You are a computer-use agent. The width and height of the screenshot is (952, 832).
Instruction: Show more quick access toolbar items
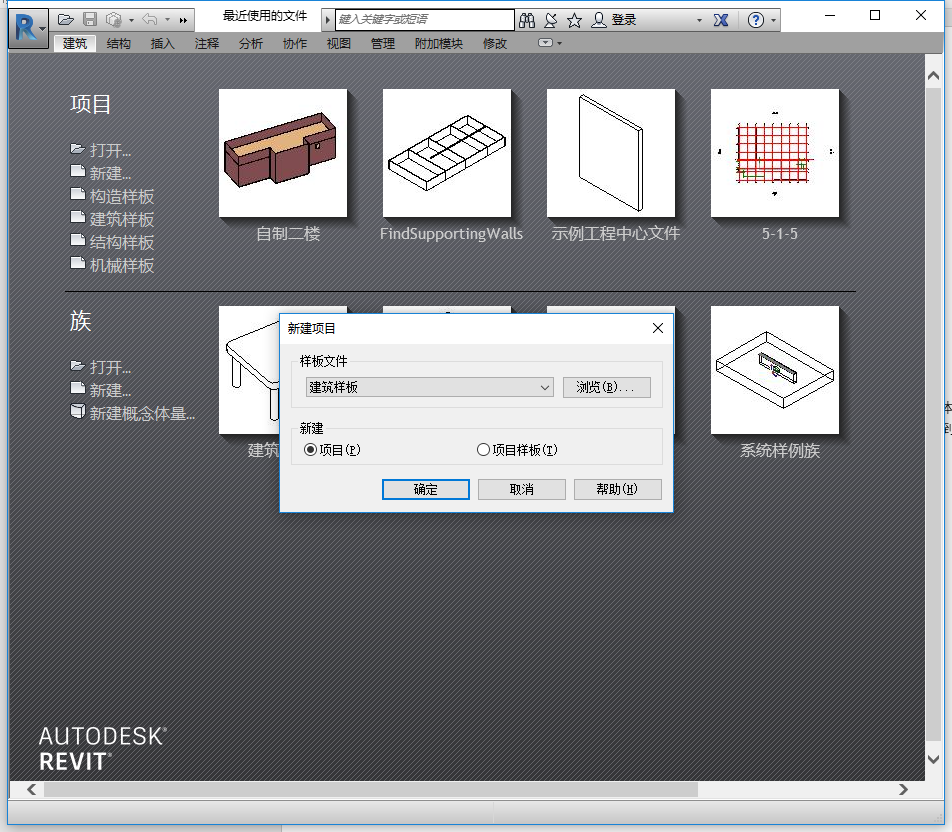pyautogui.click(x=183, y=20)
